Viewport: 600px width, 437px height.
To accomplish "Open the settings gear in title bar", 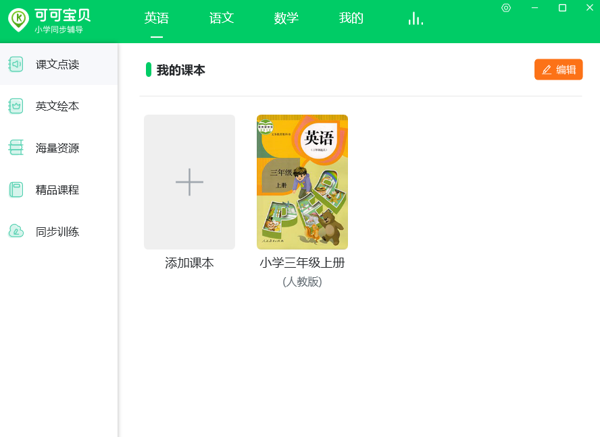I will (x=506, y=8).
